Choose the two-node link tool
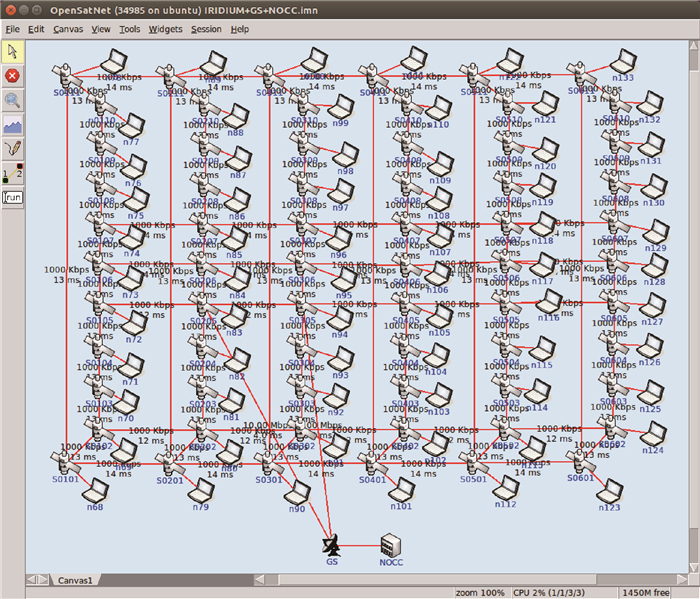The height and width of the screenshot is (599, 700). click(x=13, y=174)
